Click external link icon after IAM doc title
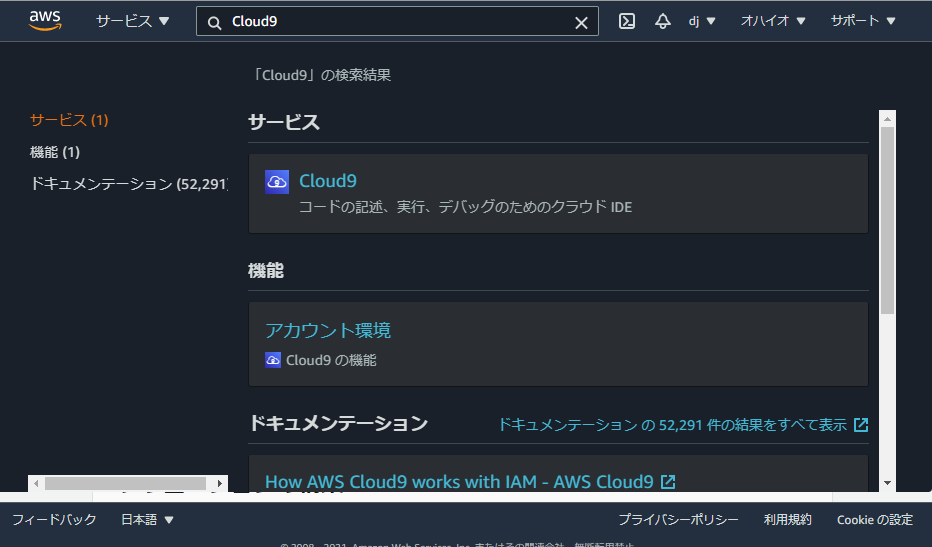This screenshot has height=547, width=932. click(668, 482)
